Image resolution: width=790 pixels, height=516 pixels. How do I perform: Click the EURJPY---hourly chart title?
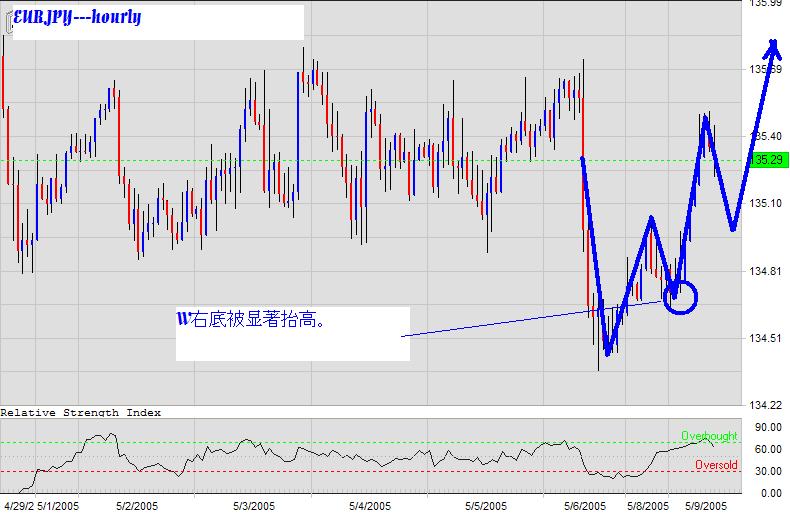(x=77, y=17)
